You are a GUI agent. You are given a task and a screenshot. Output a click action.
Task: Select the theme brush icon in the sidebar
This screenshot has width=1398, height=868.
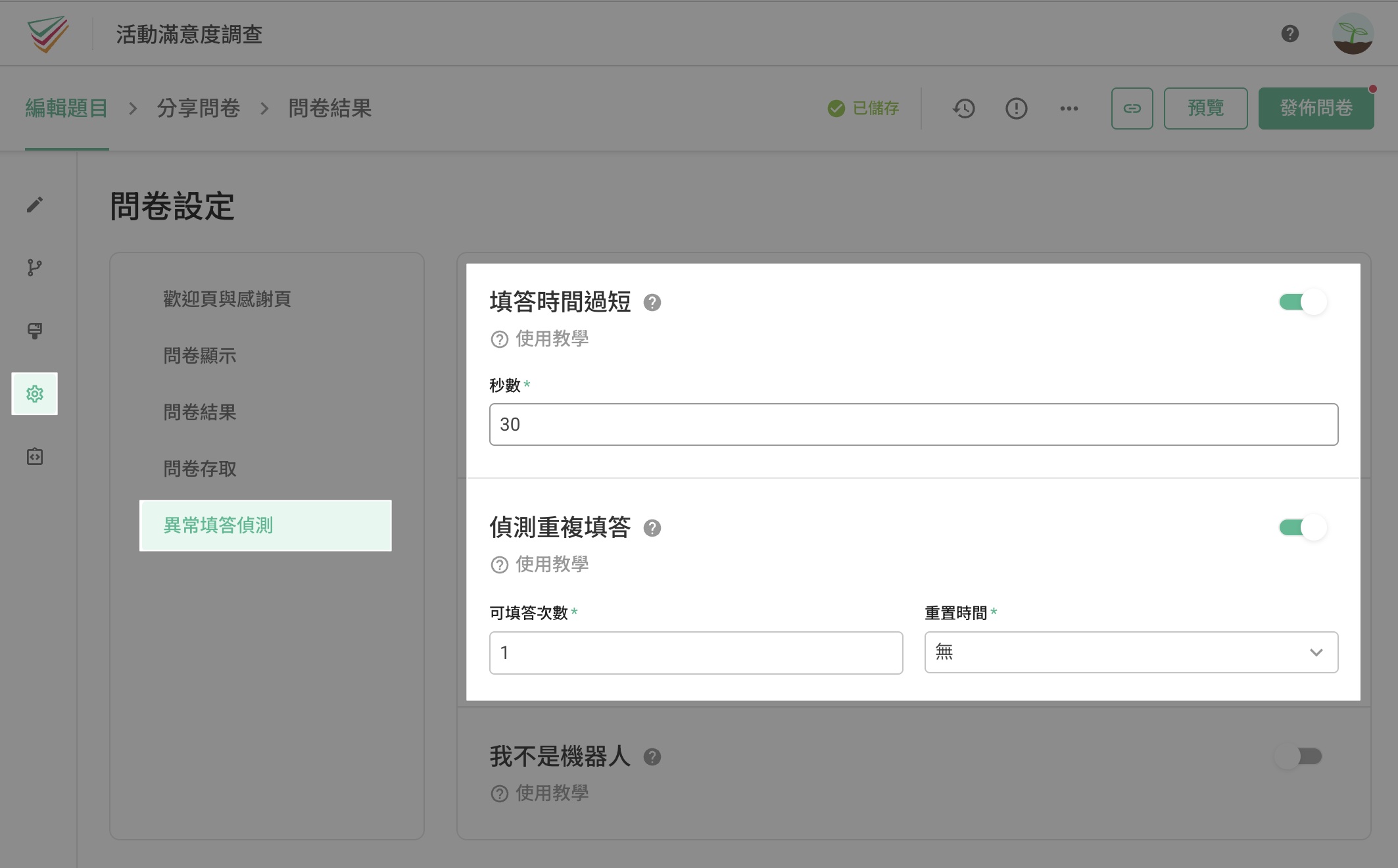coord(35,331)
